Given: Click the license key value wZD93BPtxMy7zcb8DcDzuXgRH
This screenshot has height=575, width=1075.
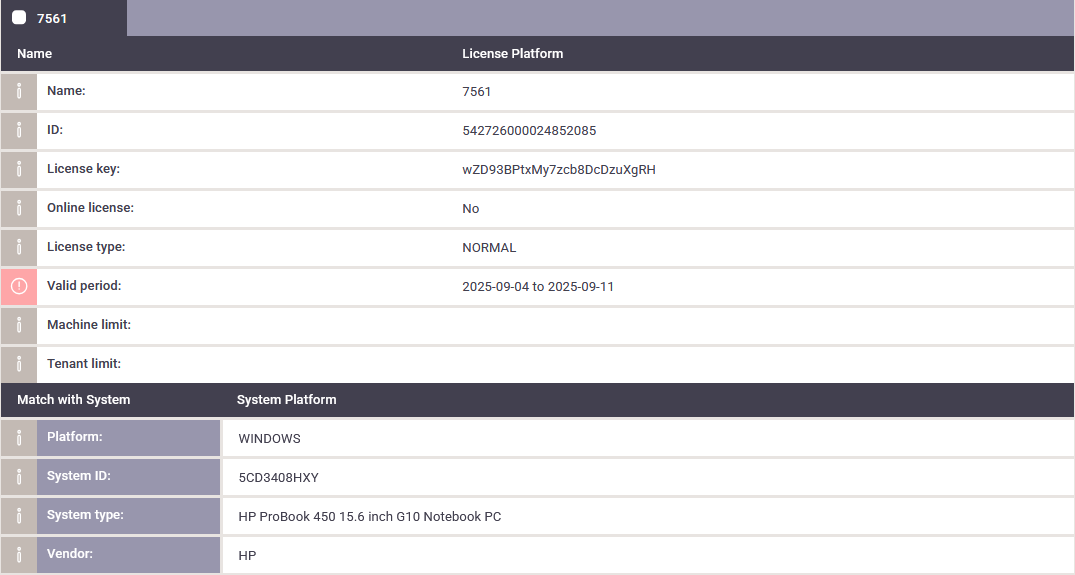Looking at the screenshot, I should point(559,169).
